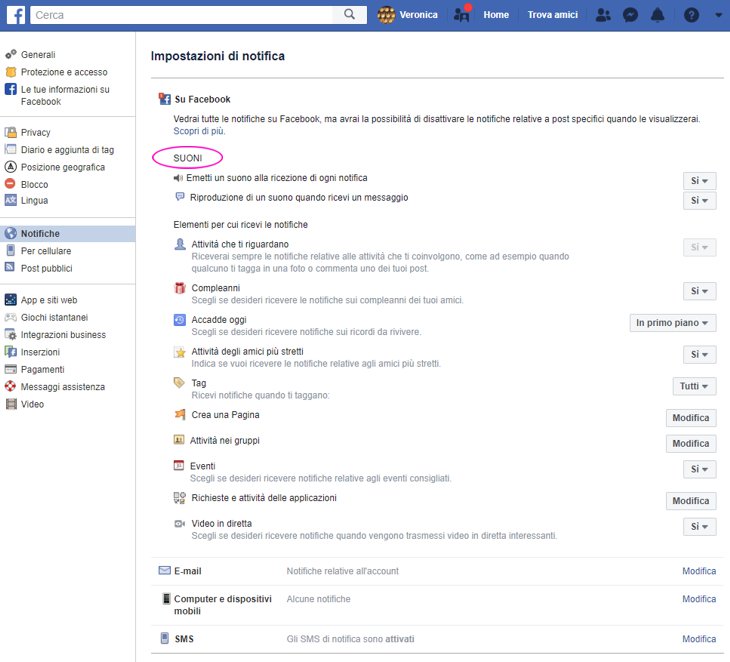The image size is (730, 662).
Task: Open Trova amici in top bar
Action: click(553, 15)
